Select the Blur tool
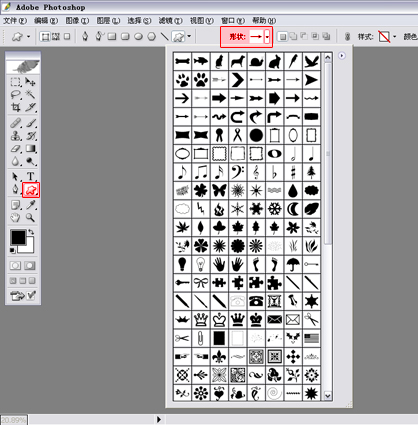Screen dimensions: 418x425 pos(15,162)
